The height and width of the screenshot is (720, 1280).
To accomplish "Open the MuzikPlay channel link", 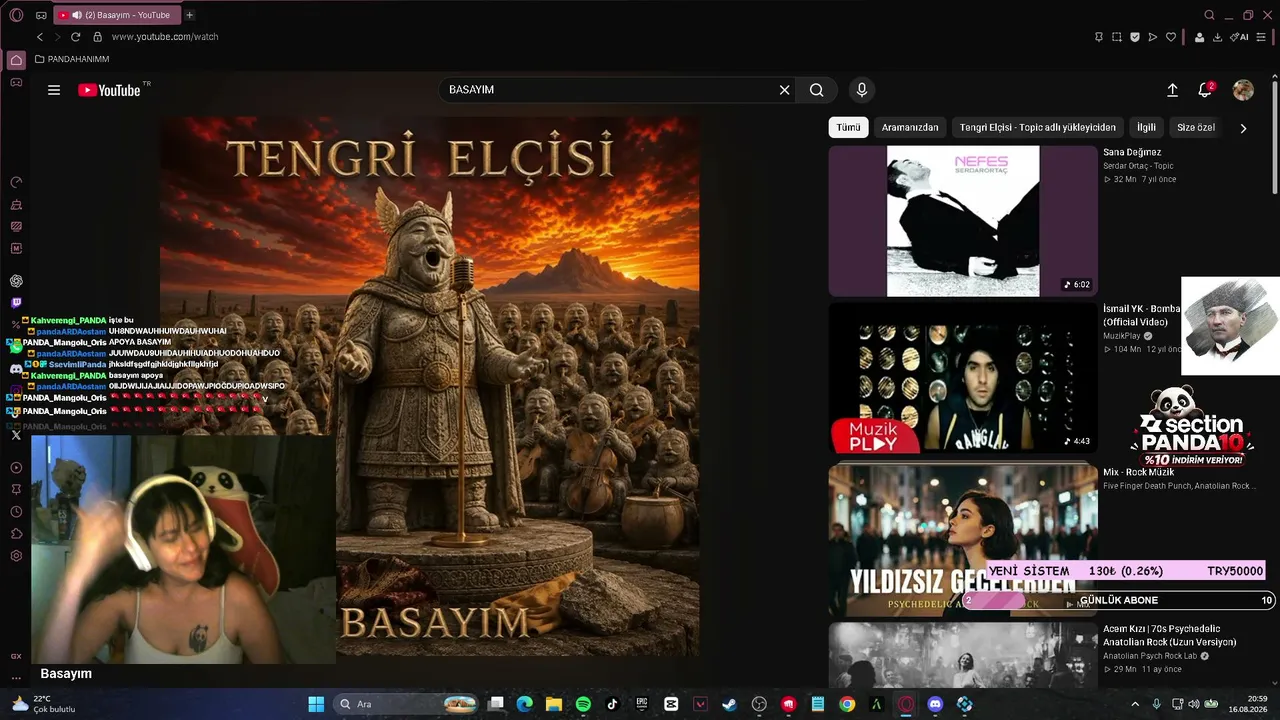I will click(1122, 336).
